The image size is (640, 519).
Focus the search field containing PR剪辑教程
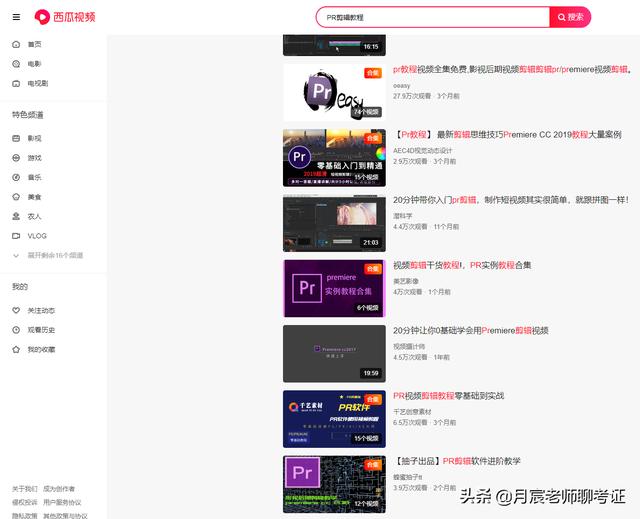433,17
